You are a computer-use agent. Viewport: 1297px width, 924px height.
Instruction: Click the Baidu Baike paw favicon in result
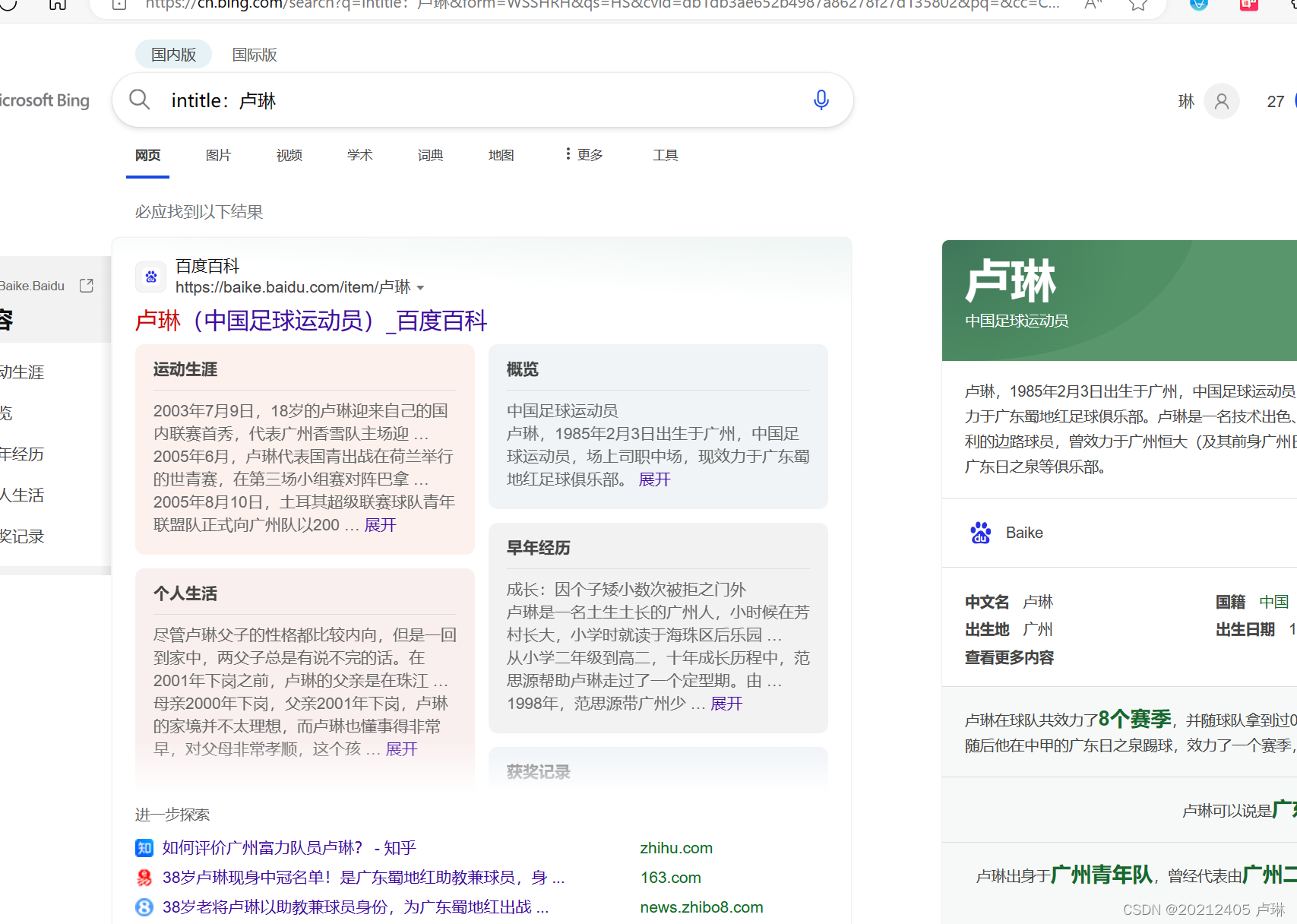coord(151,277)
